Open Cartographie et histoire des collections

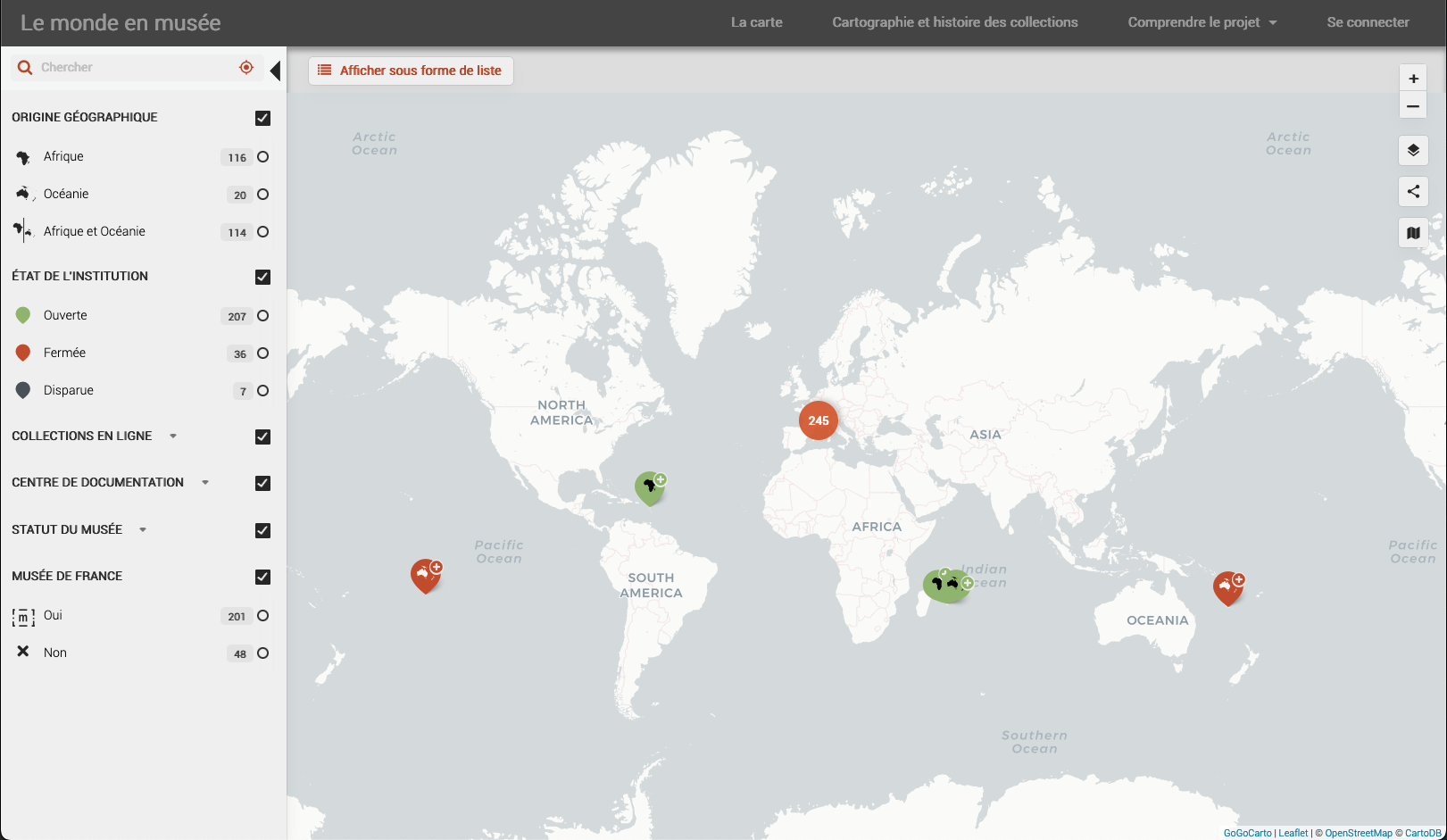(x=954, y=22)
